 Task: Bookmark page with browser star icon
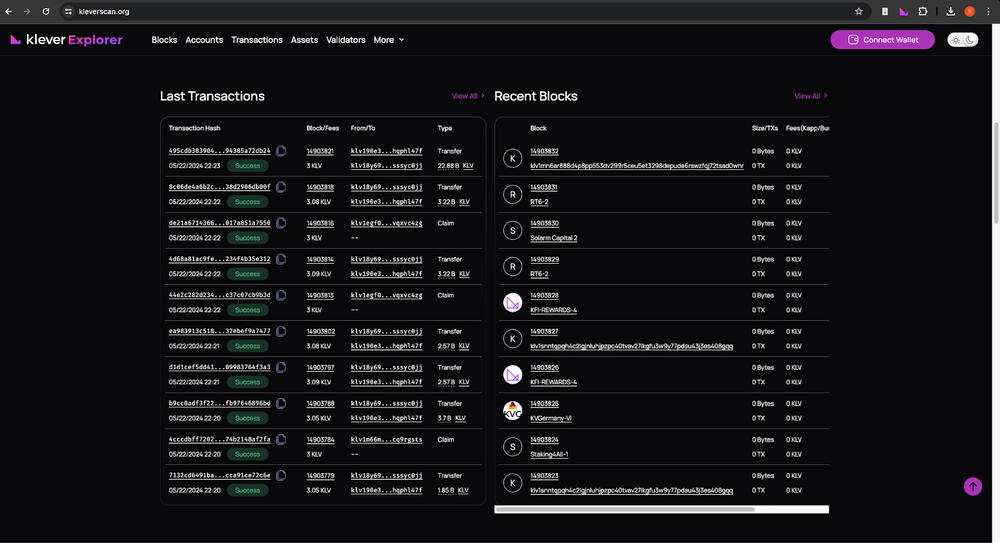pyautogui.click(x=858, y=11)
